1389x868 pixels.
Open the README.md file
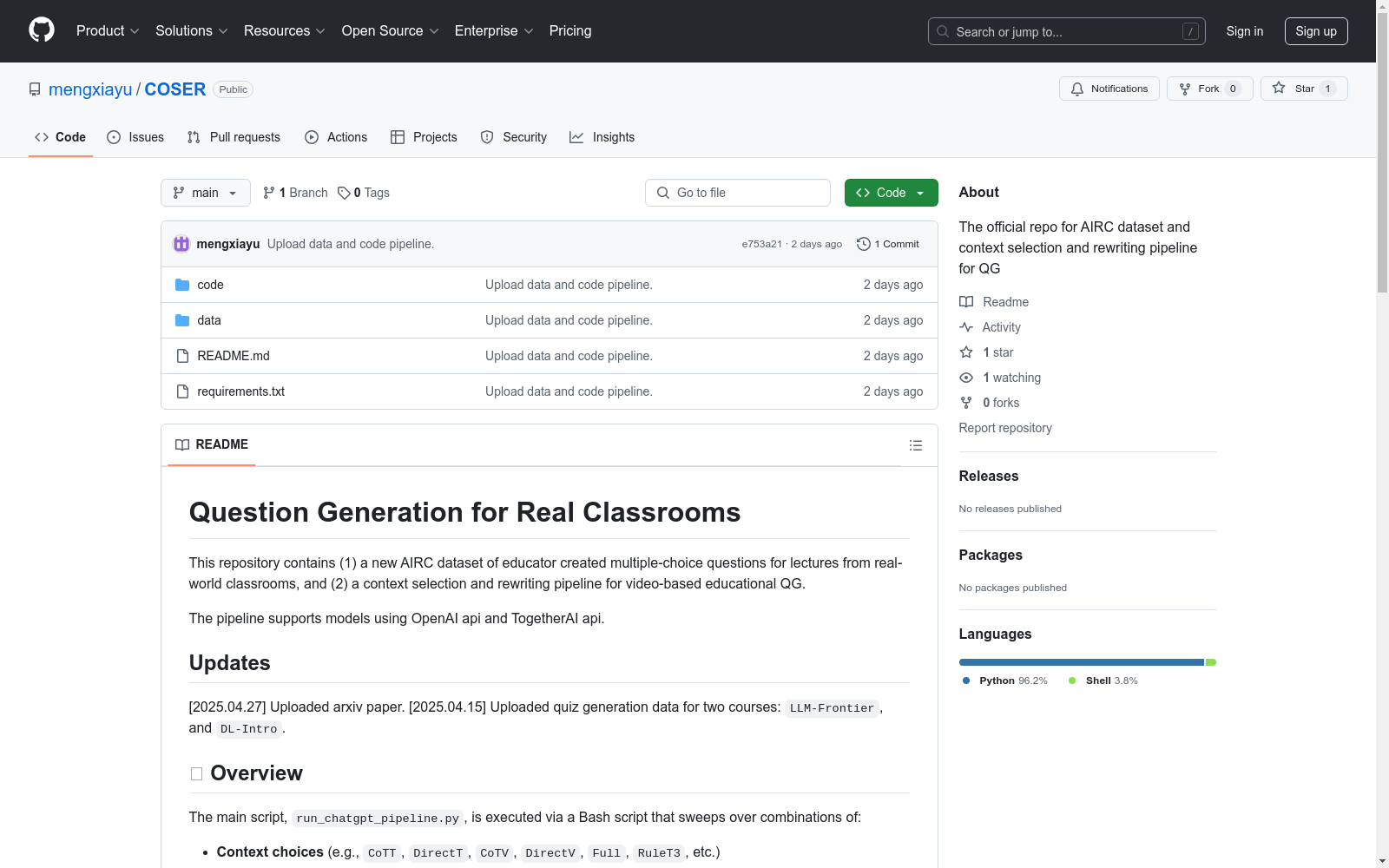(234, 356)
